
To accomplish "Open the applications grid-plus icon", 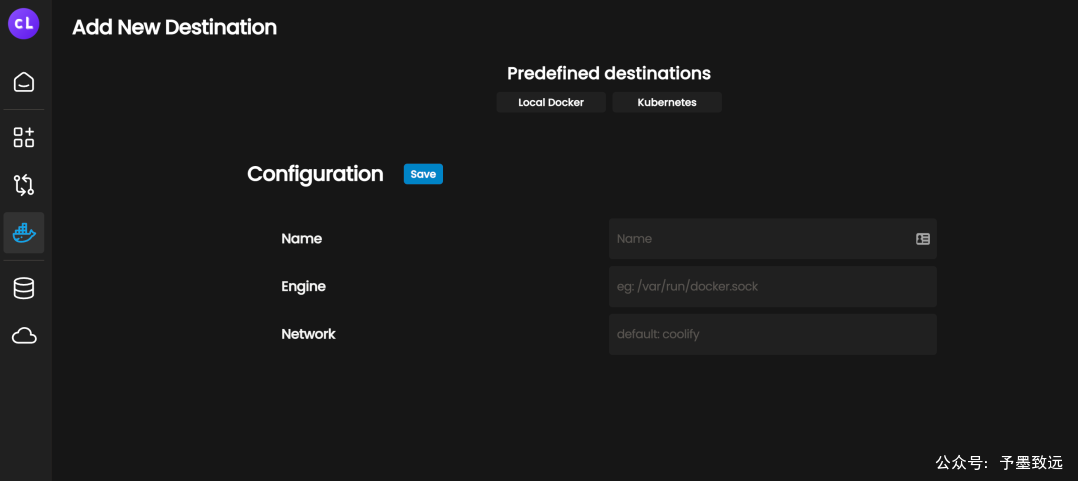I will click(24, 137).
